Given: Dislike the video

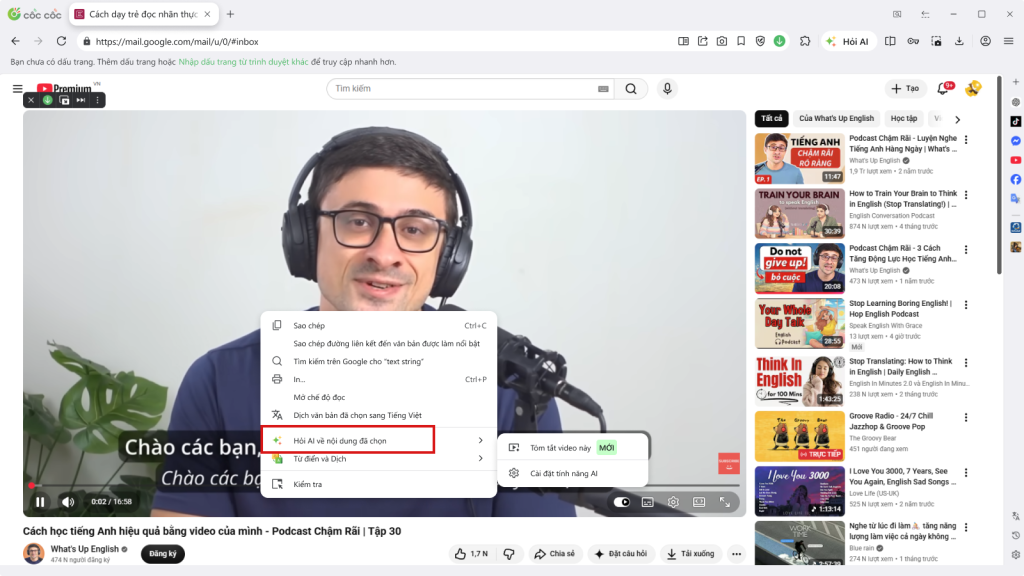Looking at the screenshot, I should 509,554.
